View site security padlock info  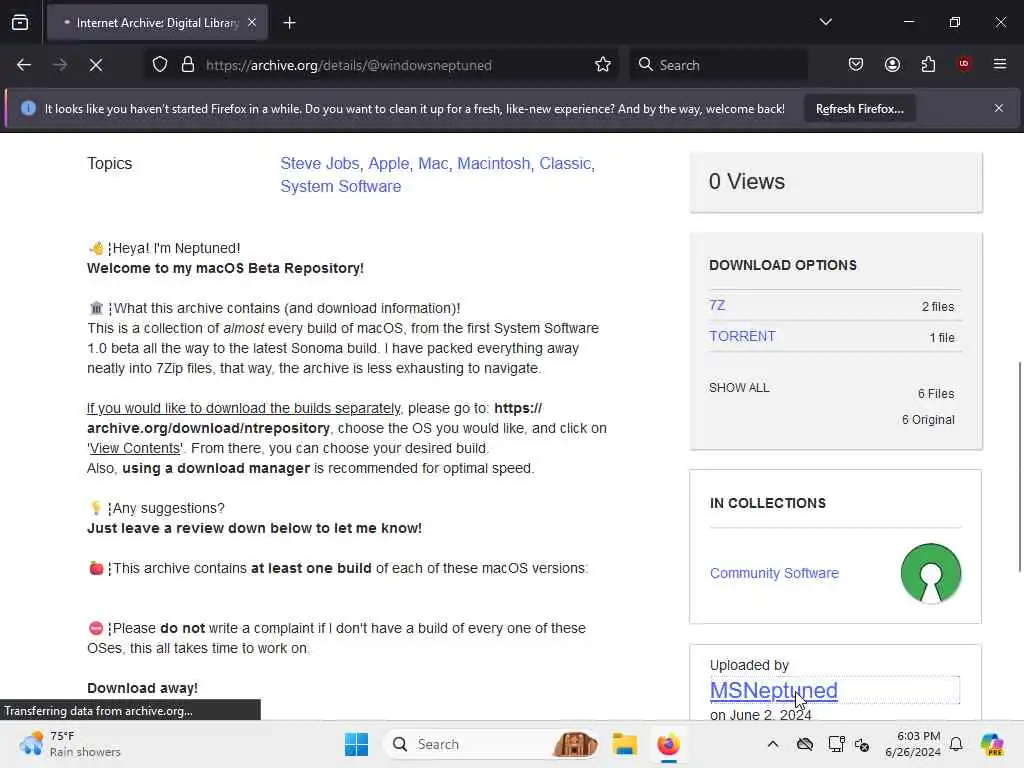tap(188, 65)
